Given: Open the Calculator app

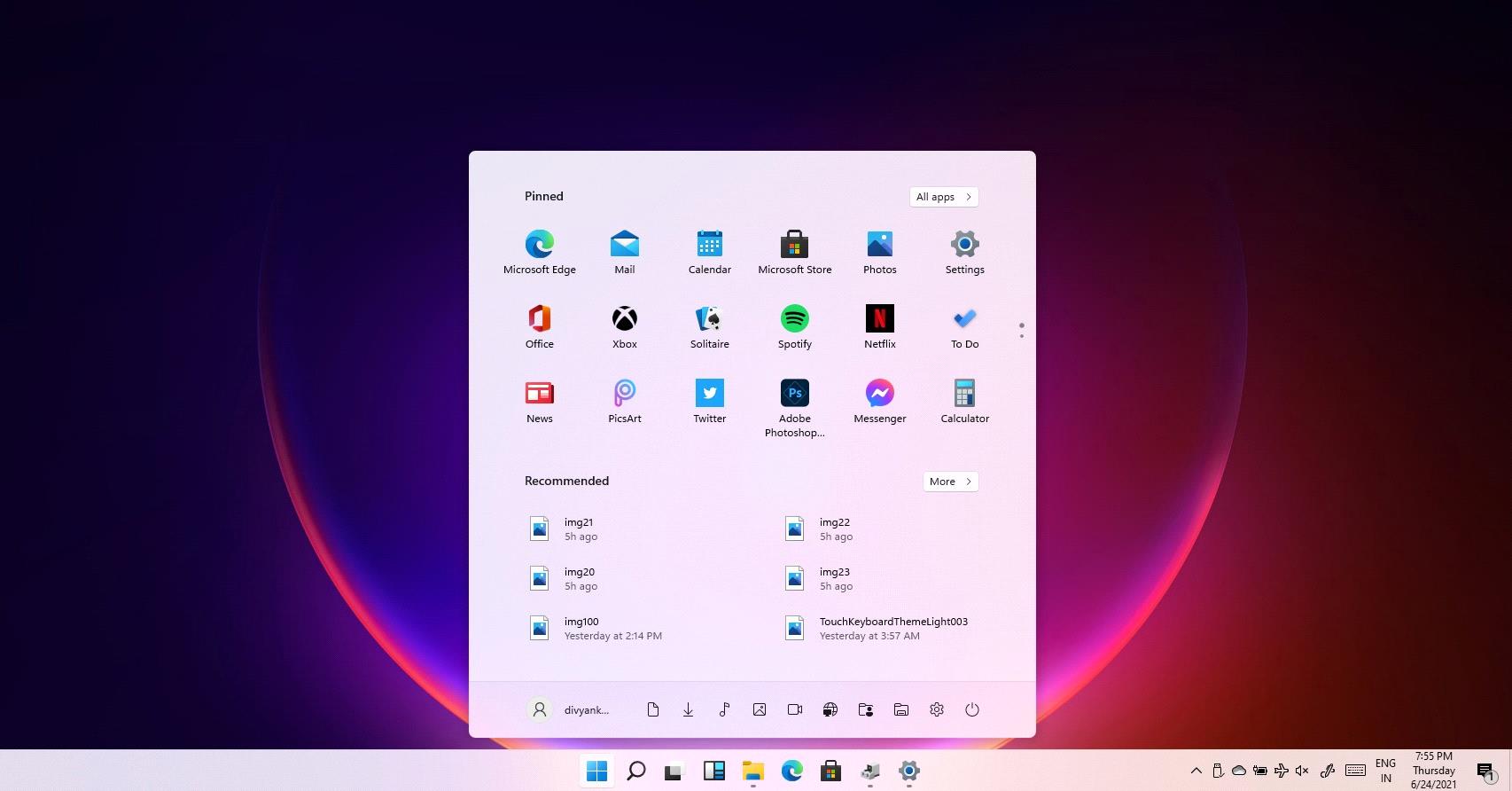Looking at the screenshot, I should pos(964,402).
